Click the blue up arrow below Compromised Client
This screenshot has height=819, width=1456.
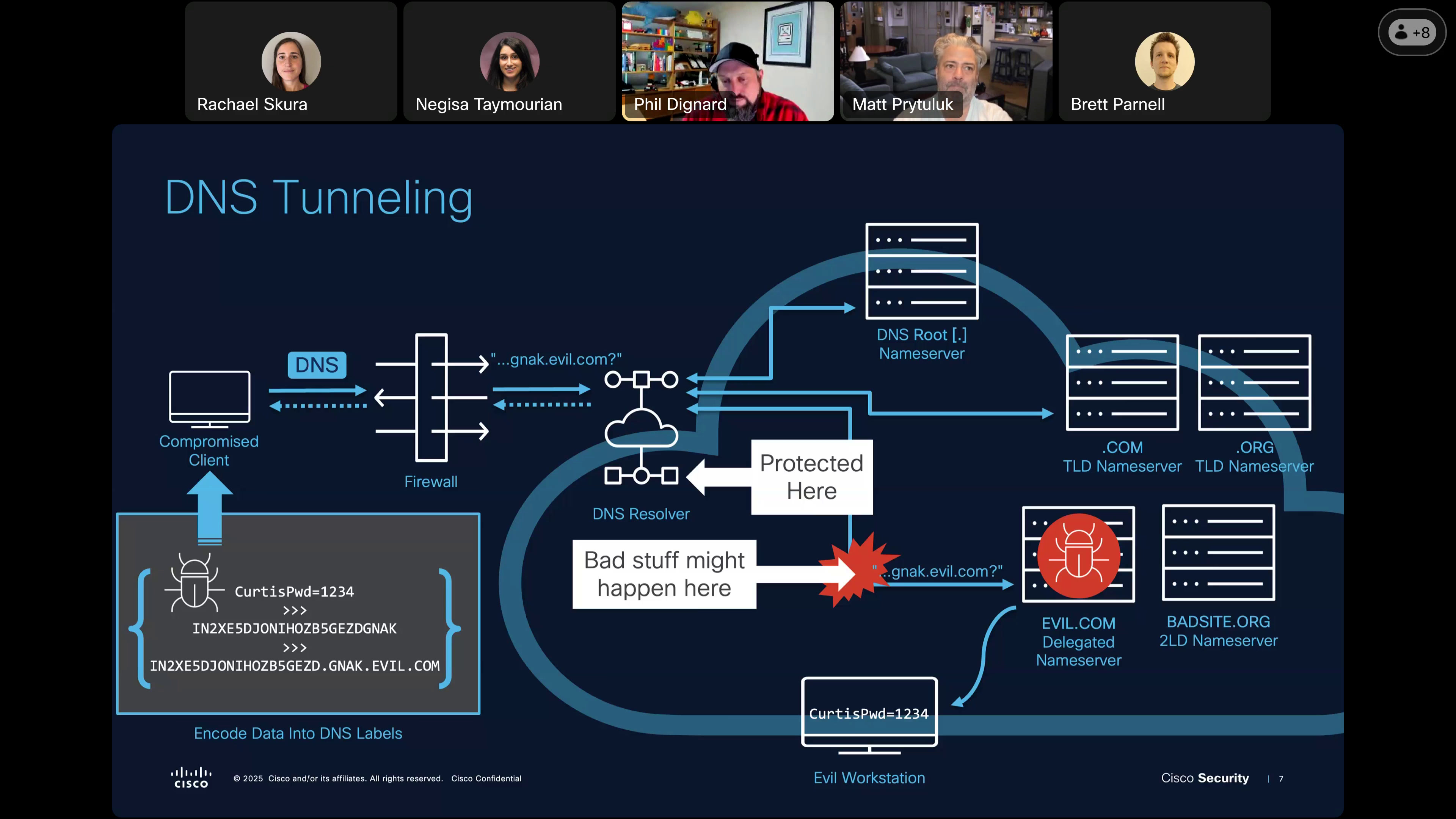[x=210, y=508]
